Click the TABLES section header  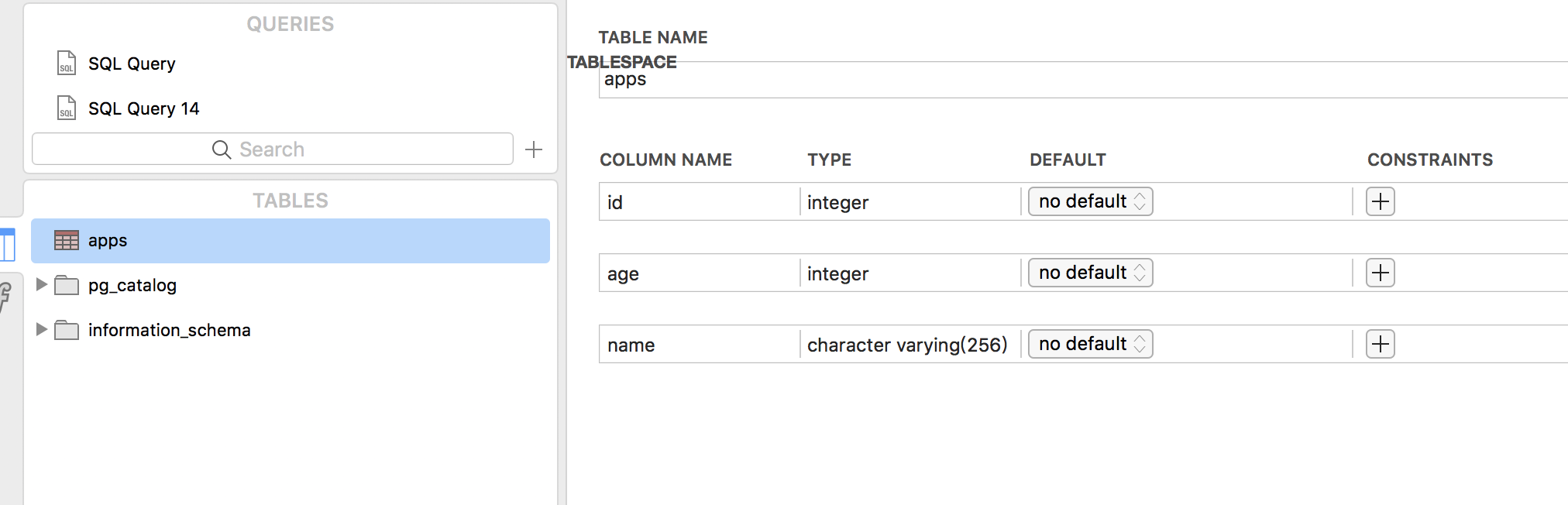tap(291, 201)
